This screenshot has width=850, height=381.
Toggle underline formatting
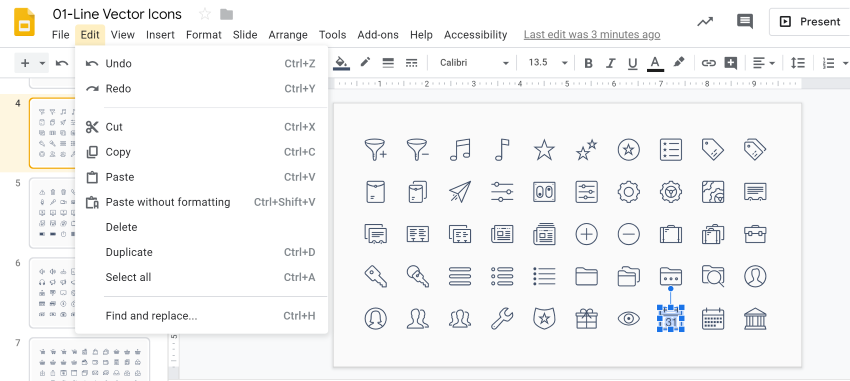(x=633, y=63)
